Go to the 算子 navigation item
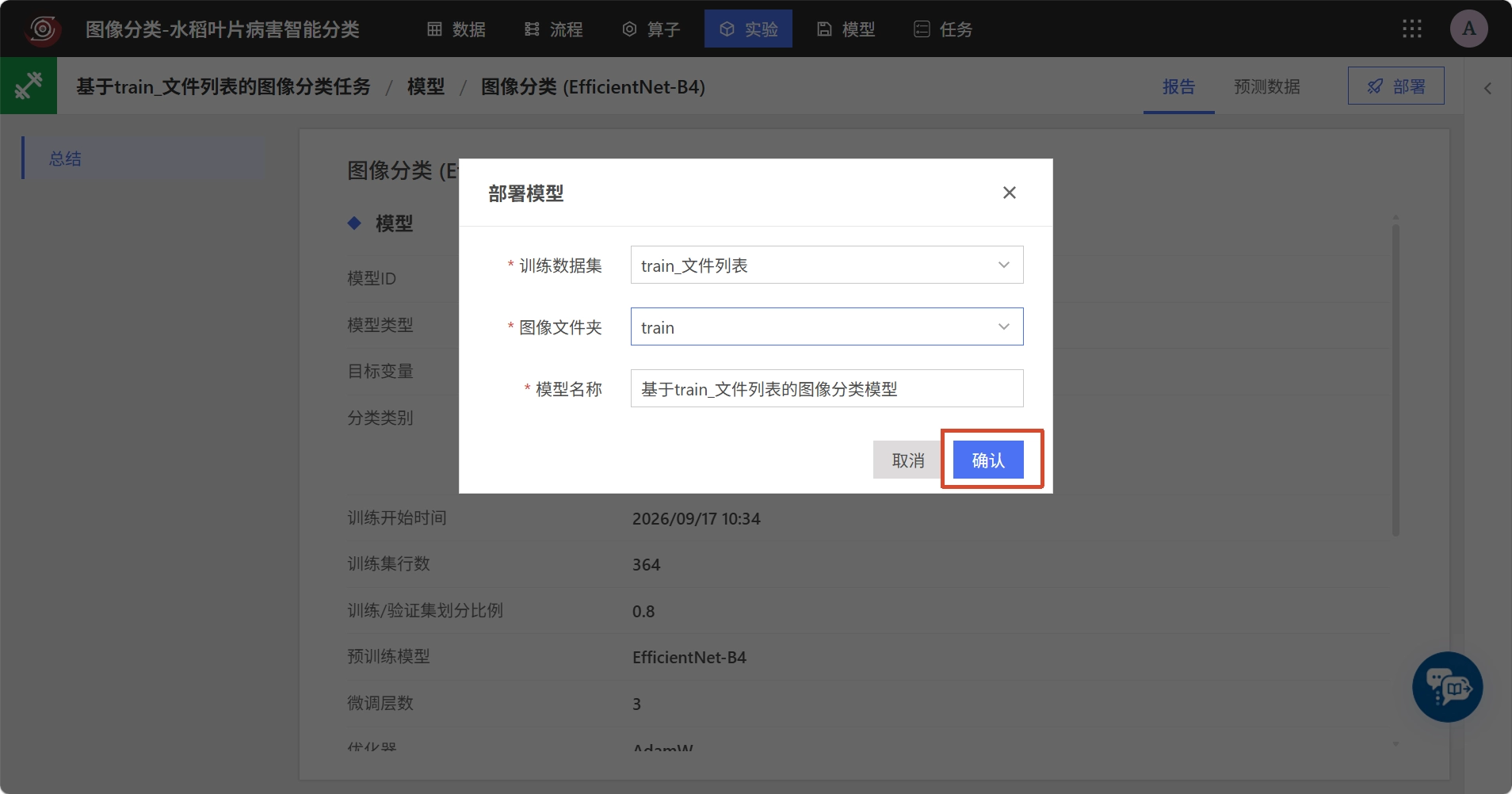1512x794 pixels. [x=651, y=29]
